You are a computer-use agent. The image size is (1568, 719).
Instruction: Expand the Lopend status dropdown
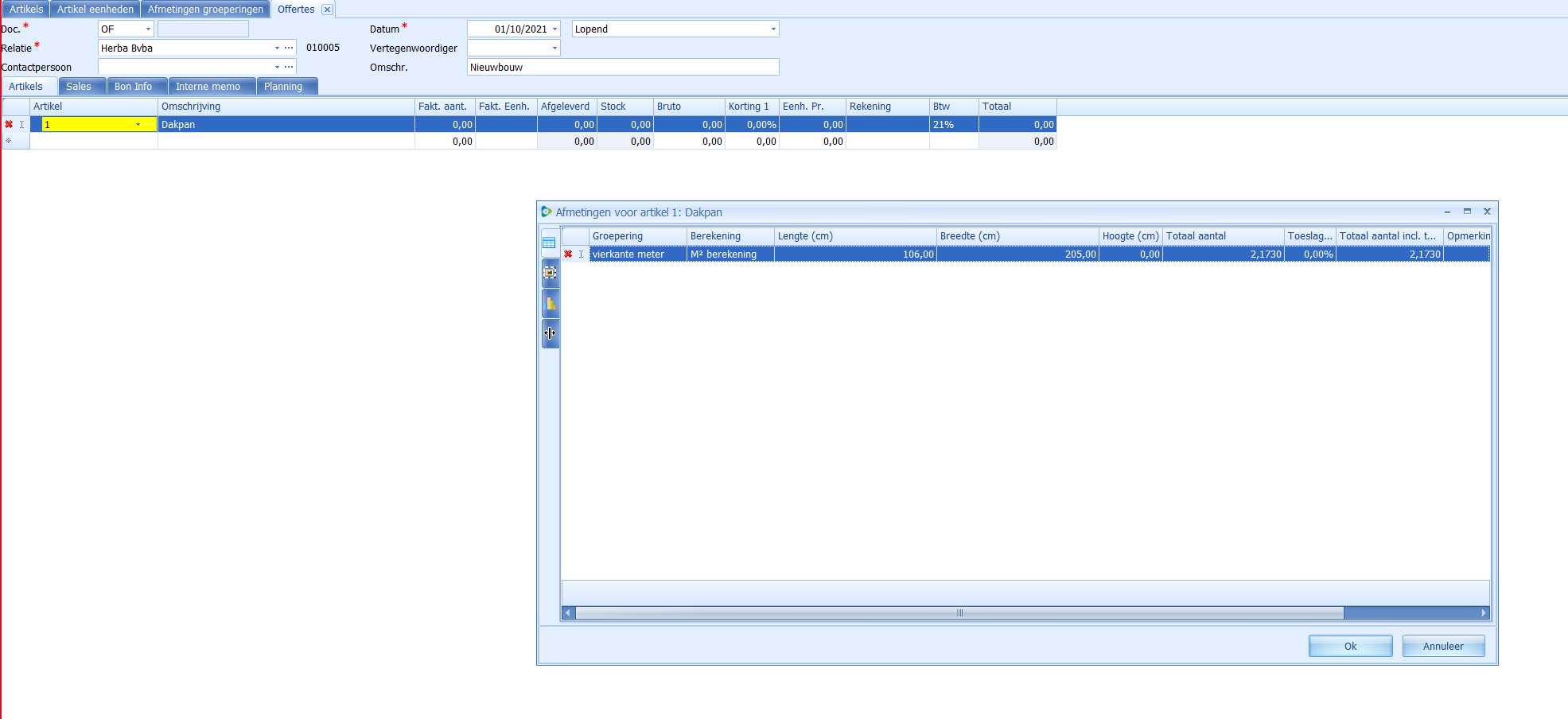click(773, 29)
